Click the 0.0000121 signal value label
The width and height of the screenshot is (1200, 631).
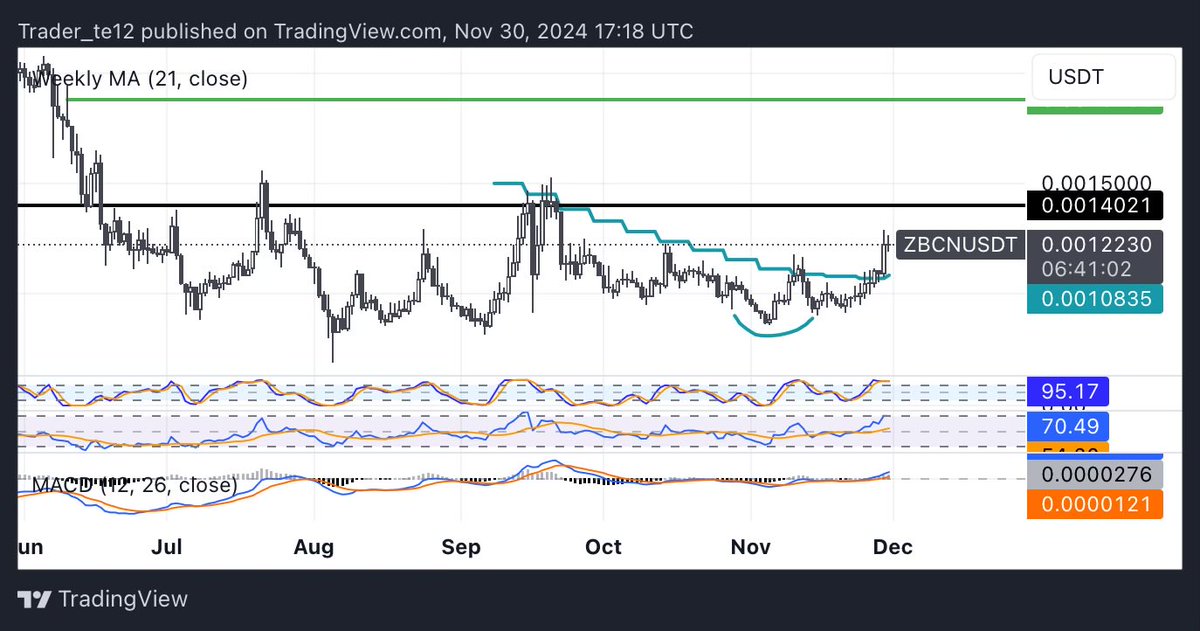[1095, 504]
